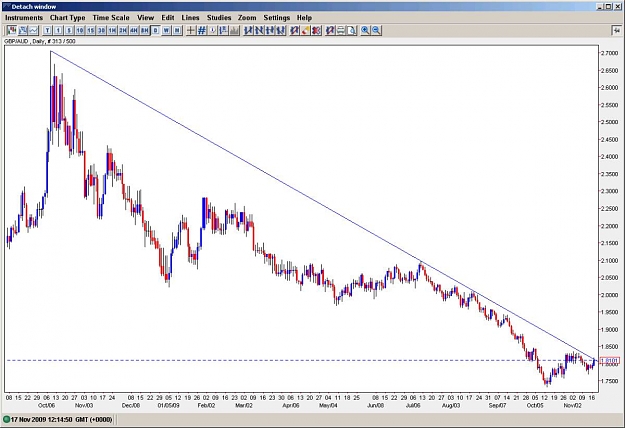This screenshot has width=625, height=428.
Task: Select the third line drawing tool
Action: (x=270, y=30)
